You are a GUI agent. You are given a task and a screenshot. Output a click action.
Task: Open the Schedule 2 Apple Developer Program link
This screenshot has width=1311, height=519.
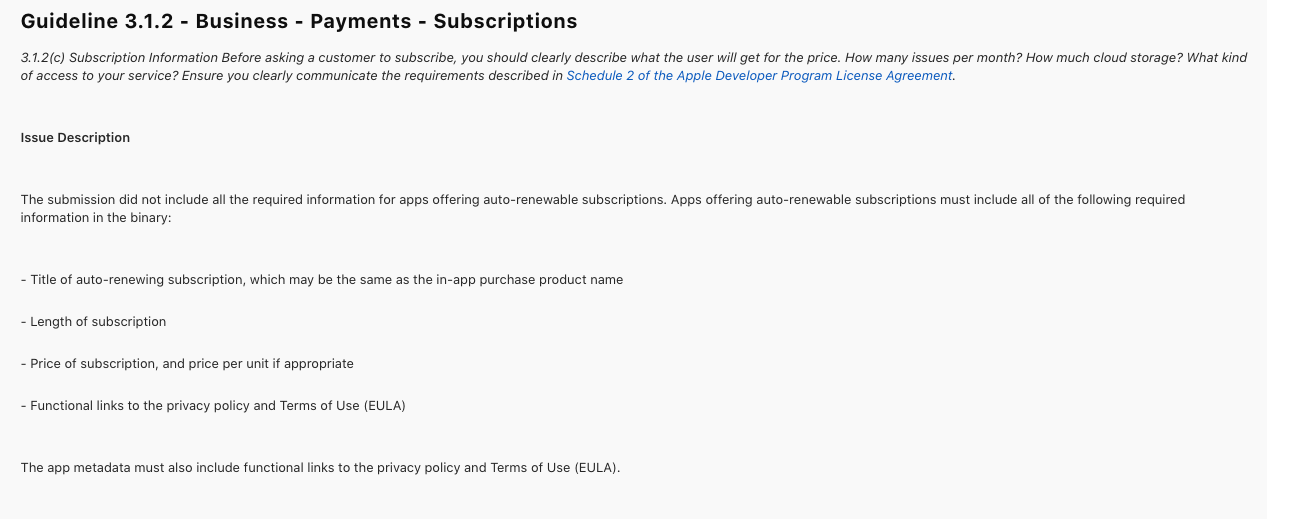759,76
